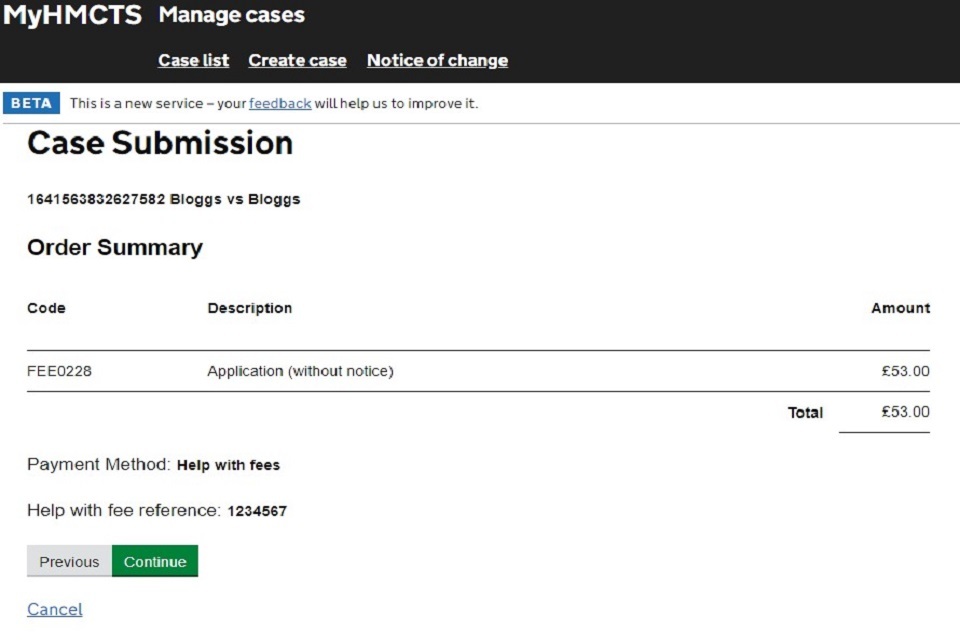Open the Notice of change page
The image size is (960, 640).
tap(437, 61)
